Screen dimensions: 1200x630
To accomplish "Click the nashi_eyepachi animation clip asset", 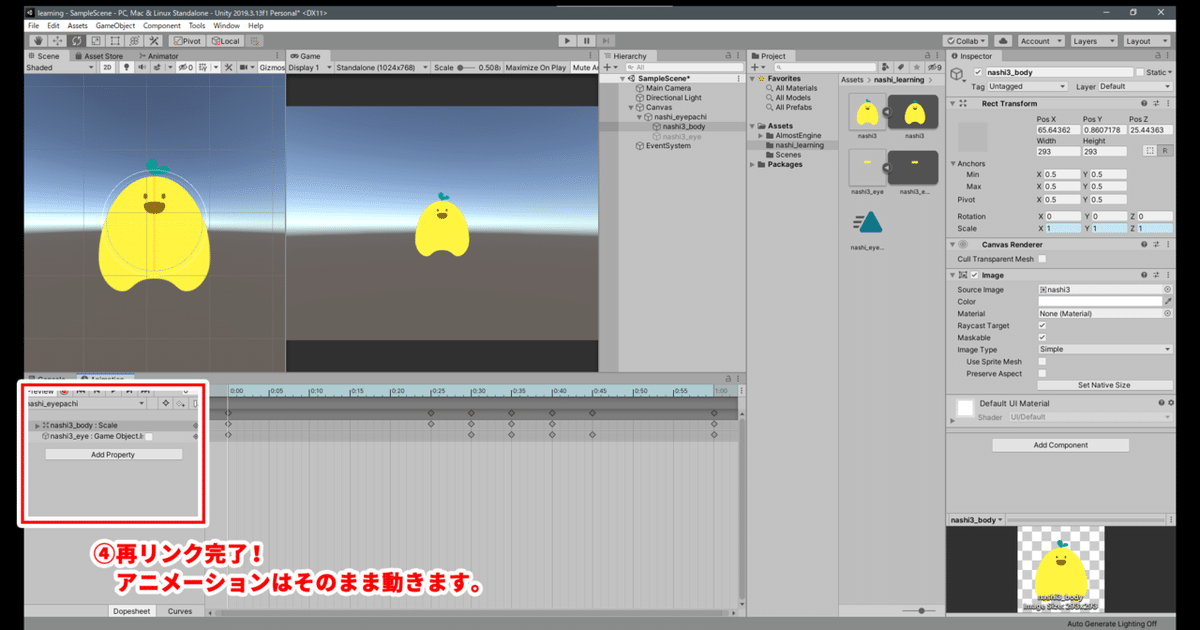I will pyautogui.click(x=867, y=226).
